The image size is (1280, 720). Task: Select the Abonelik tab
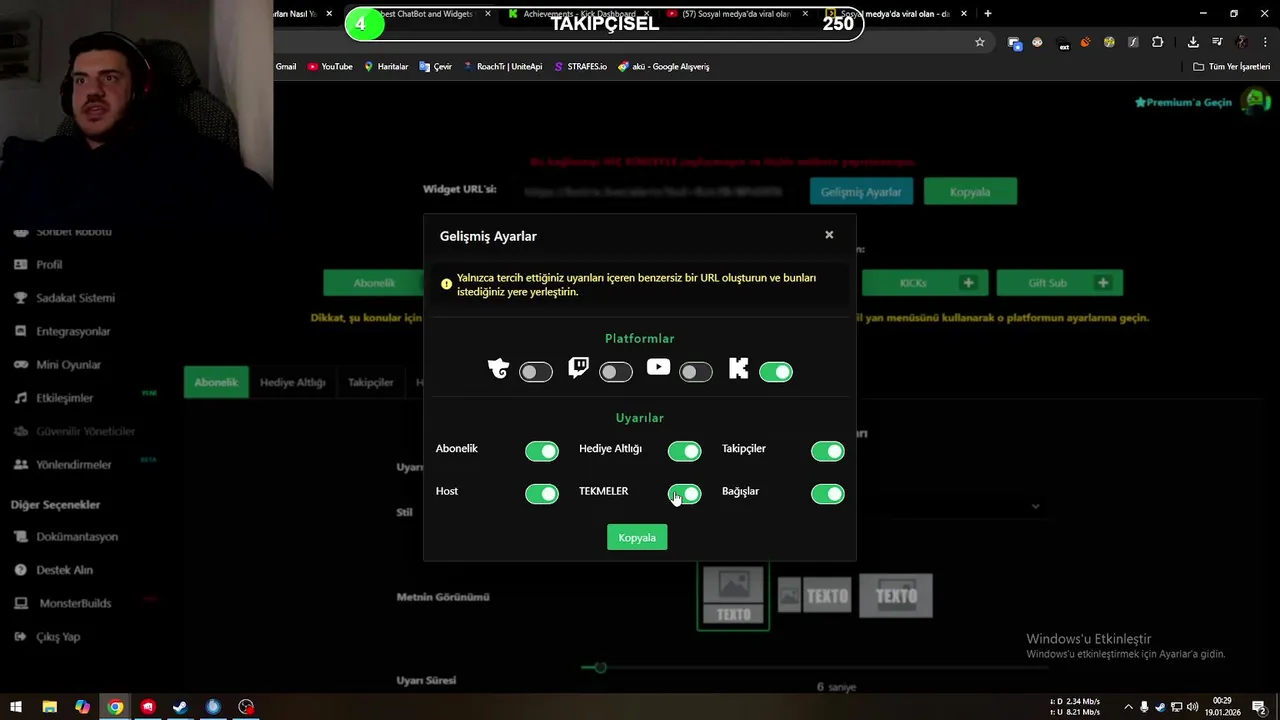tap(216, 382)
